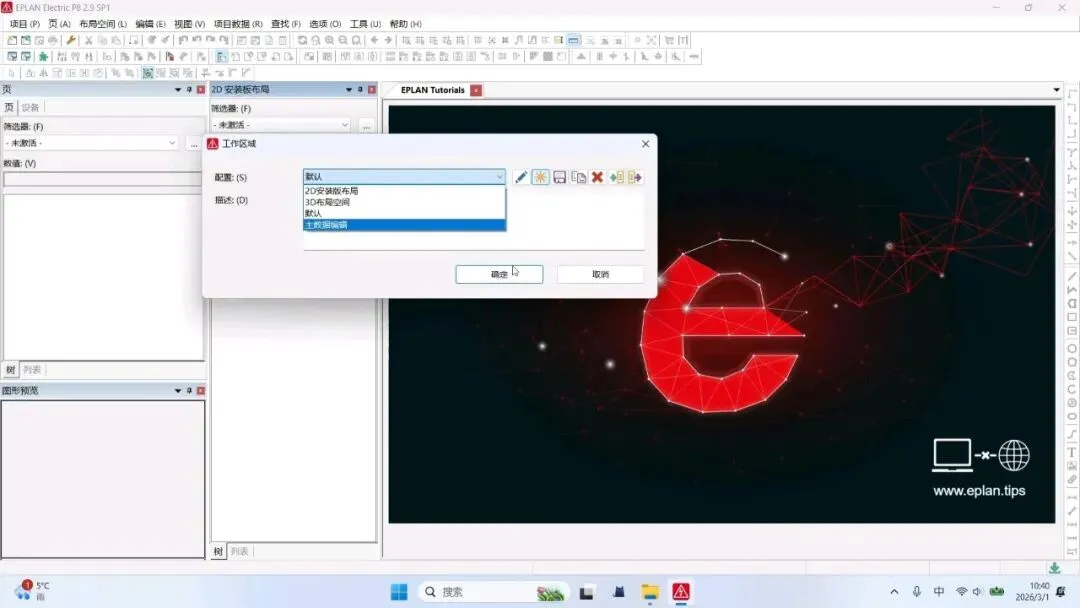Click the star new-configuration icon in dialog
The height and width of the screenshot is (608, 1080).
(541, 178)
